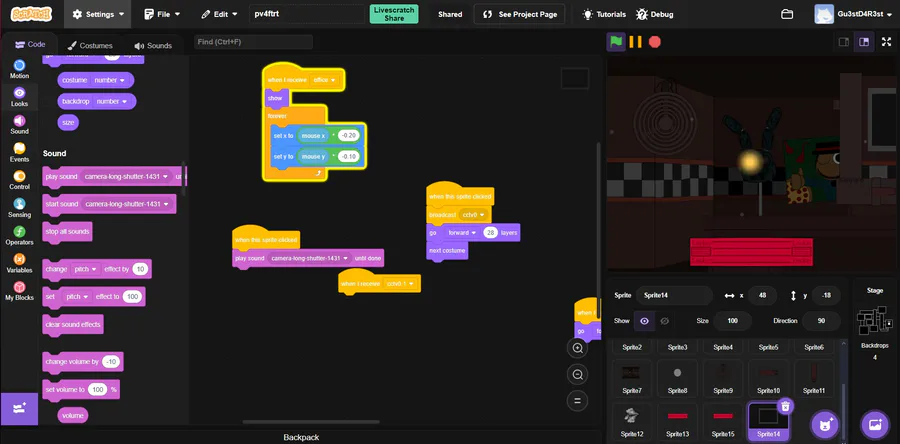900x444 pixels.
Task: Show the sprite using the eye icon
Action: (644, 321)
